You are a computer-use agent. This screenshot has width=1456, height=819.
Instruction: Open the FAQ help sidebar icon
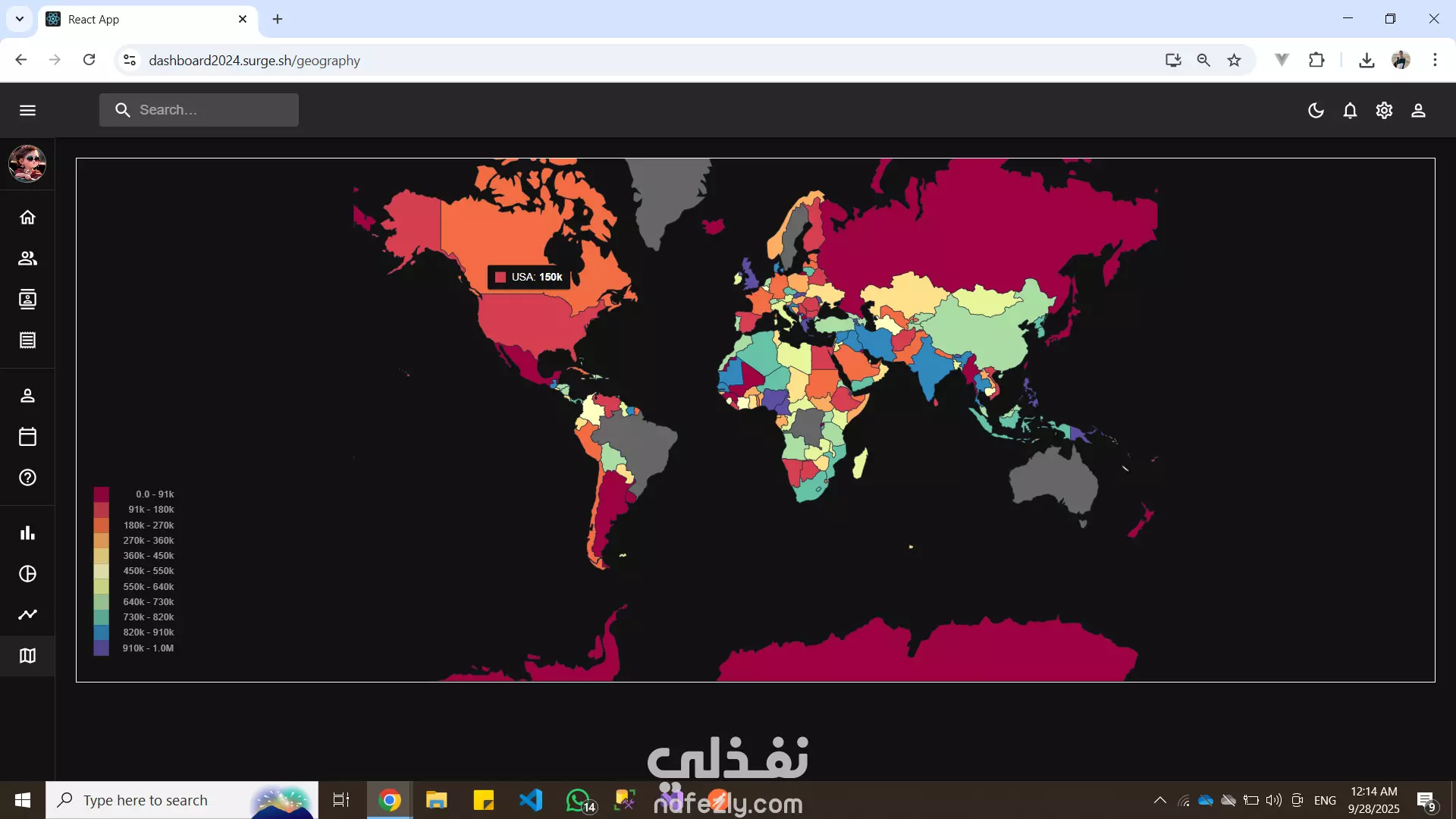tap(28, 478)
